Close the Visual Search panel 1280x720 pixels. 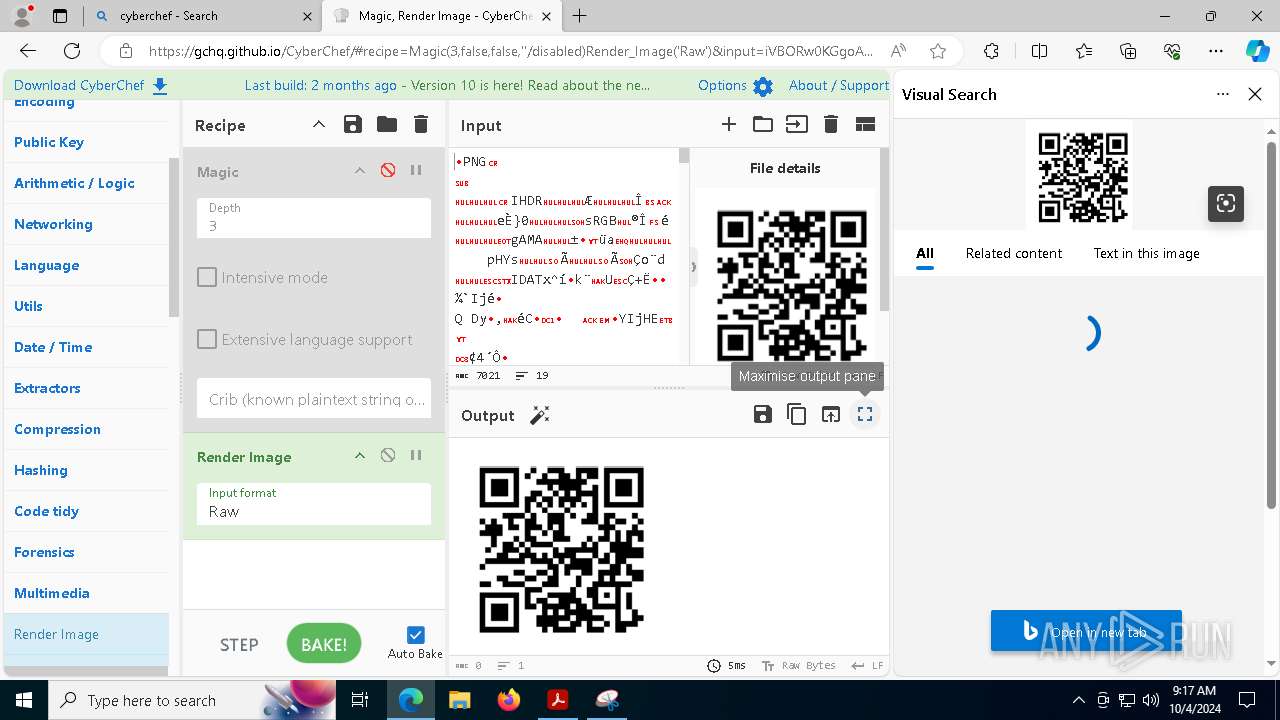coord(1255,94)
